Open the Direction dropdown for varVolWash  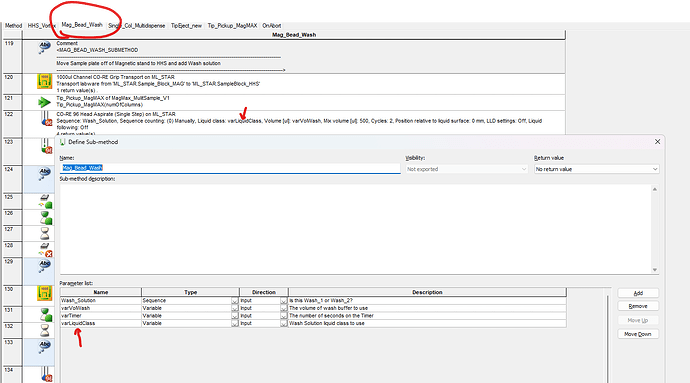click(x=283, y=308)
